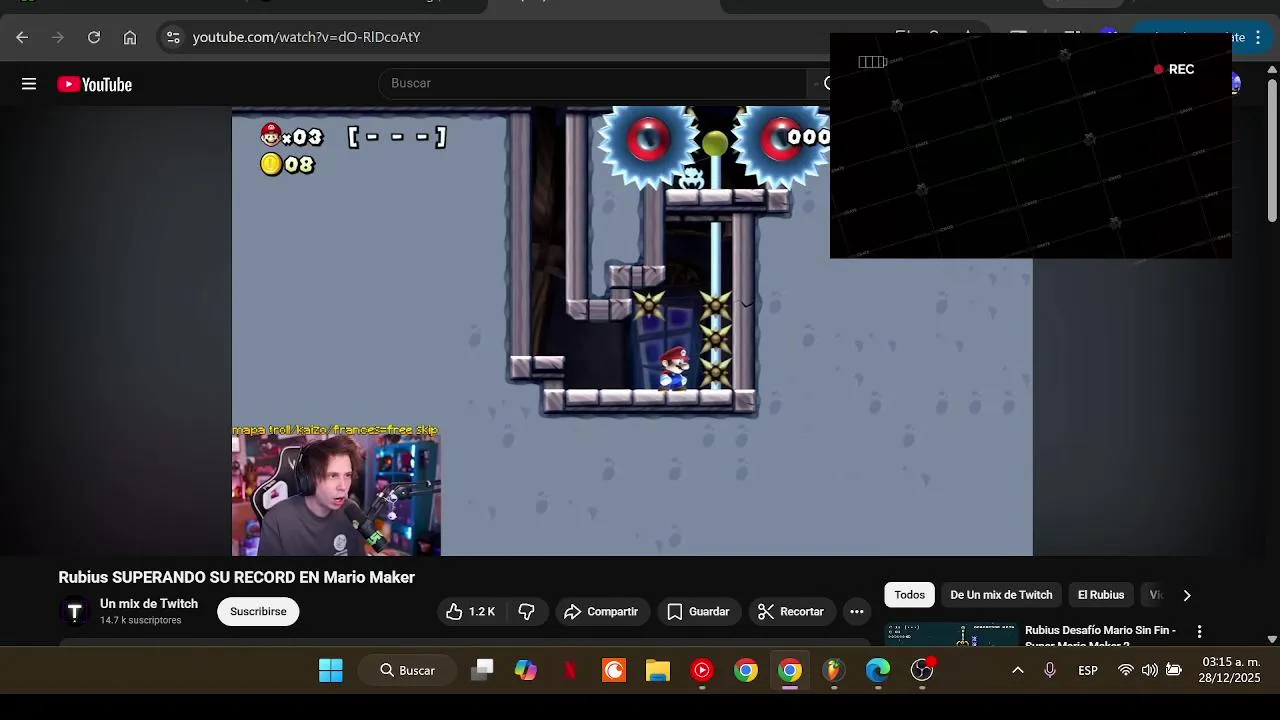Select the El Rubius filter chip

tap(1101, 595)
